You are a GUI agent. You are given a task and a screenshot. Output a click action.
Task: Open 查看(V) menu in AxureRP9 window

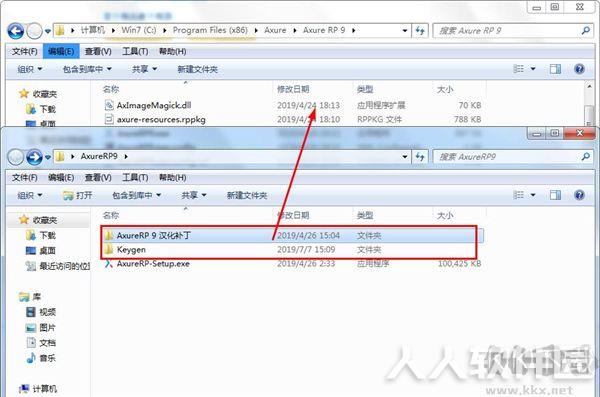[98, 177]
